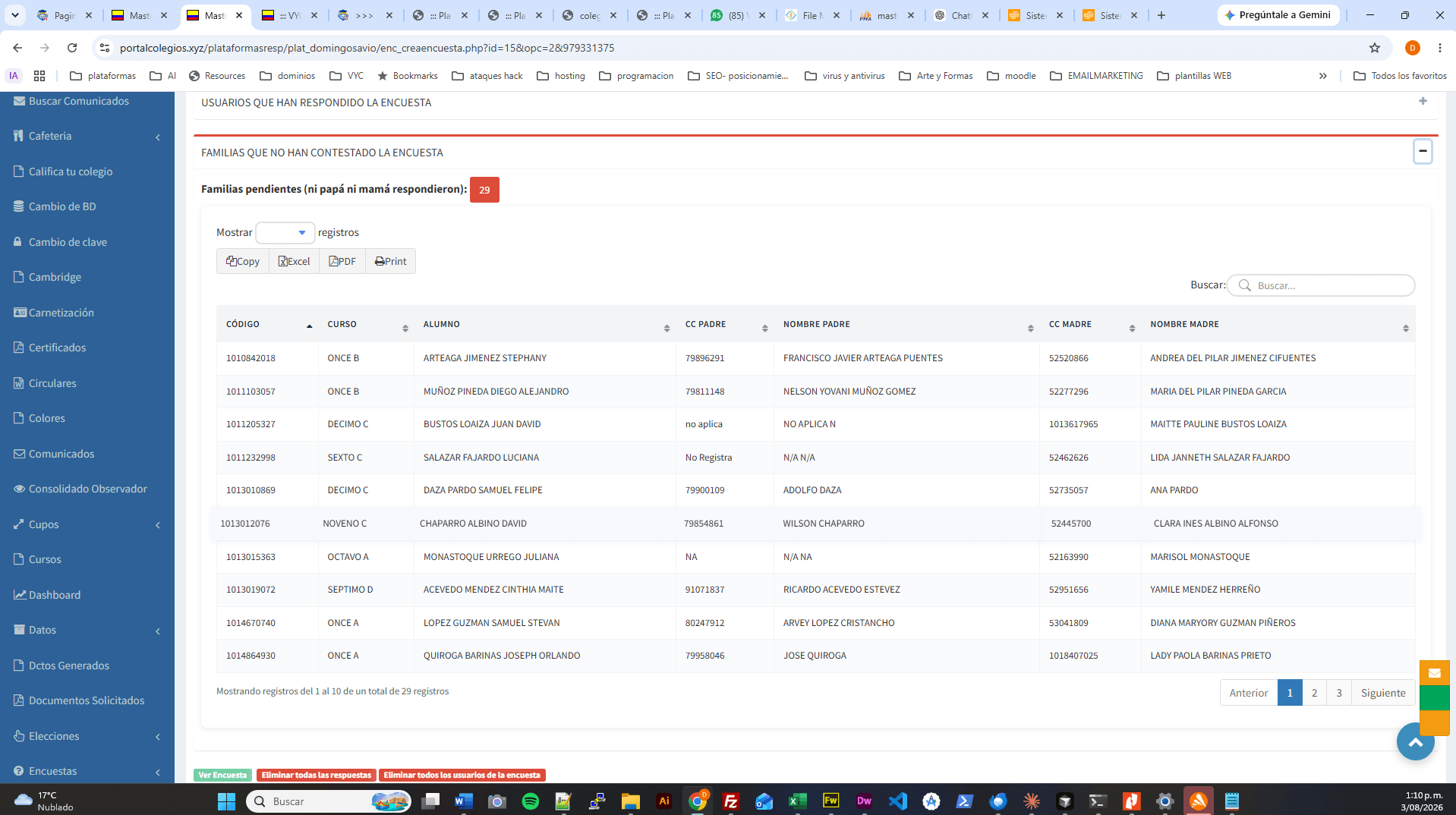This screenshot has height=815, width=1456.
Task: Export the table with the Excel button
Action: (294, 261)
